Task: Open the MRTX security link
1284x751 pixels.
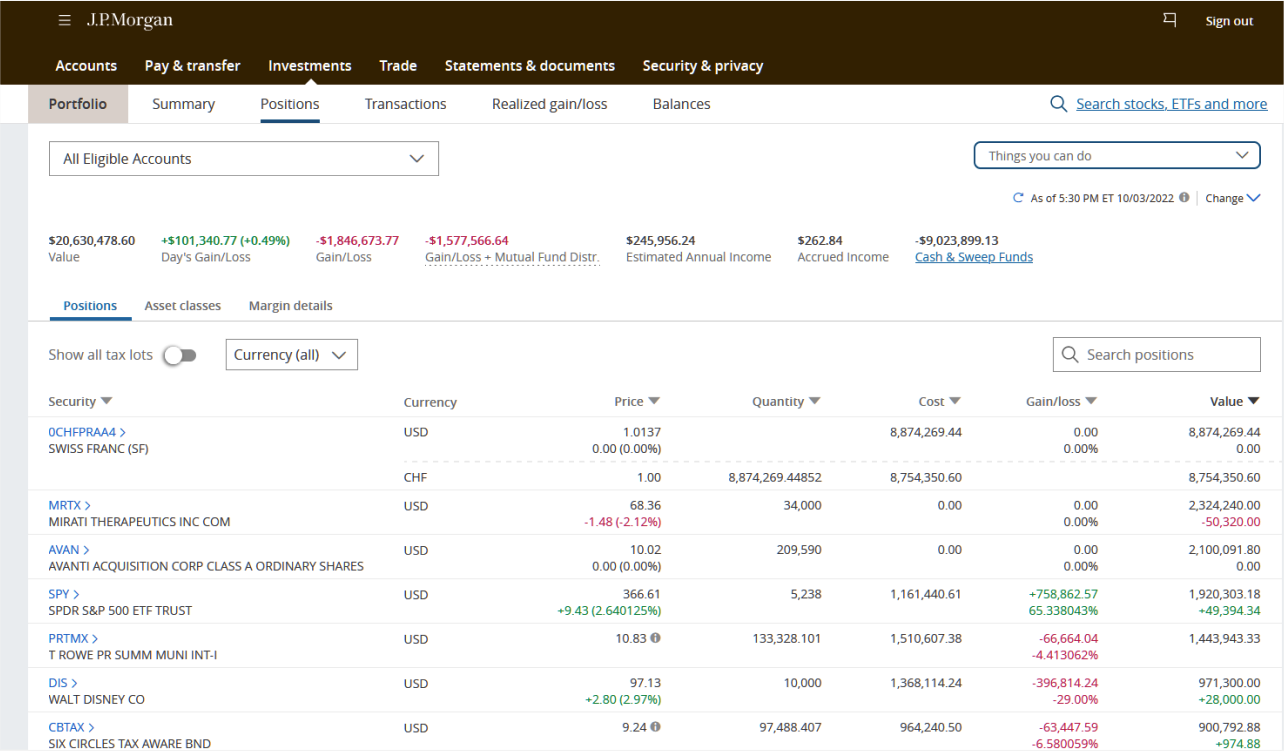Action: click(x=69, y=505)
